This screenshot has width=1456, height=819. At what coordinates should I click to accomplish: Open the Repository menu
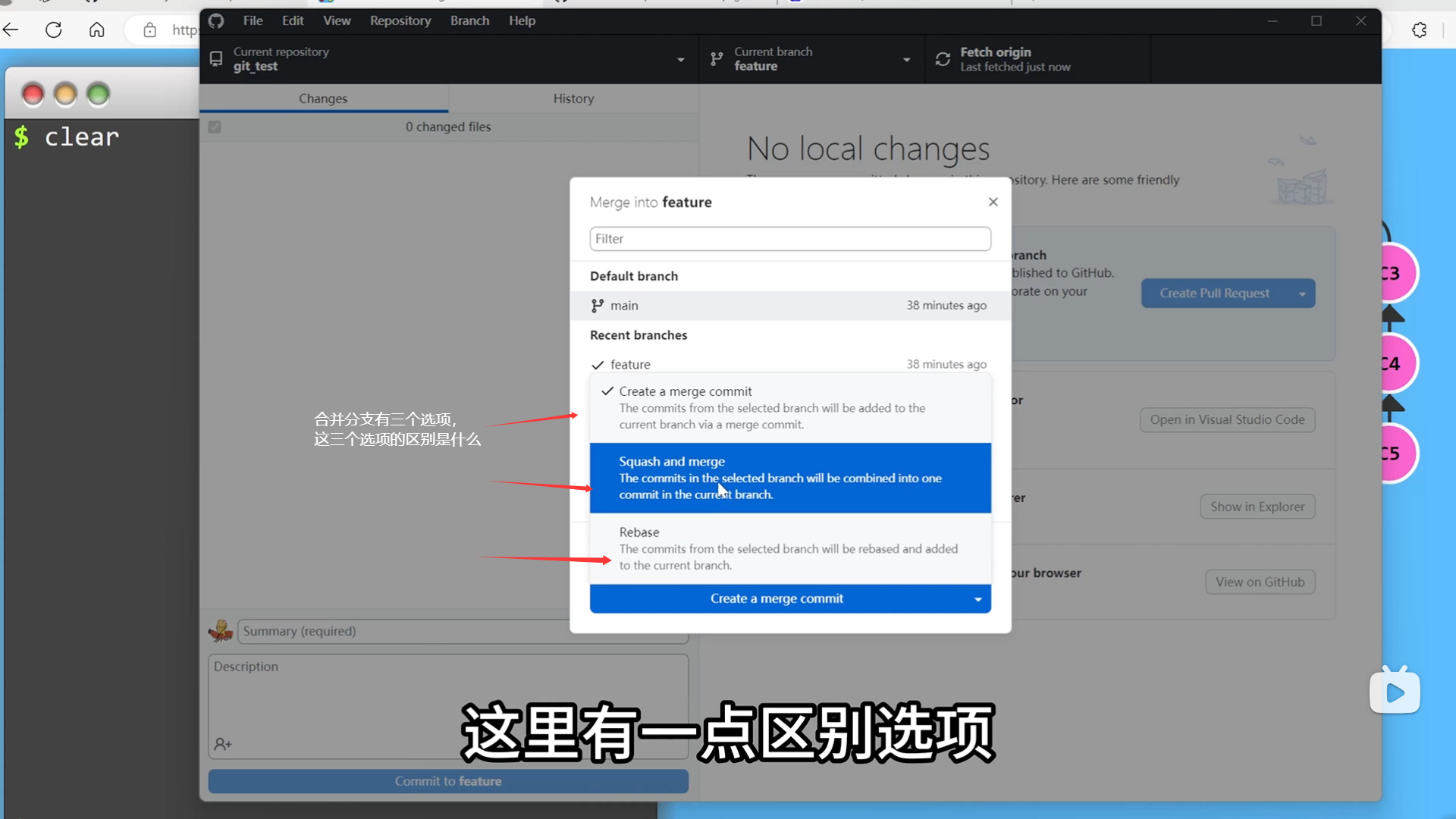tap(400, 20)
